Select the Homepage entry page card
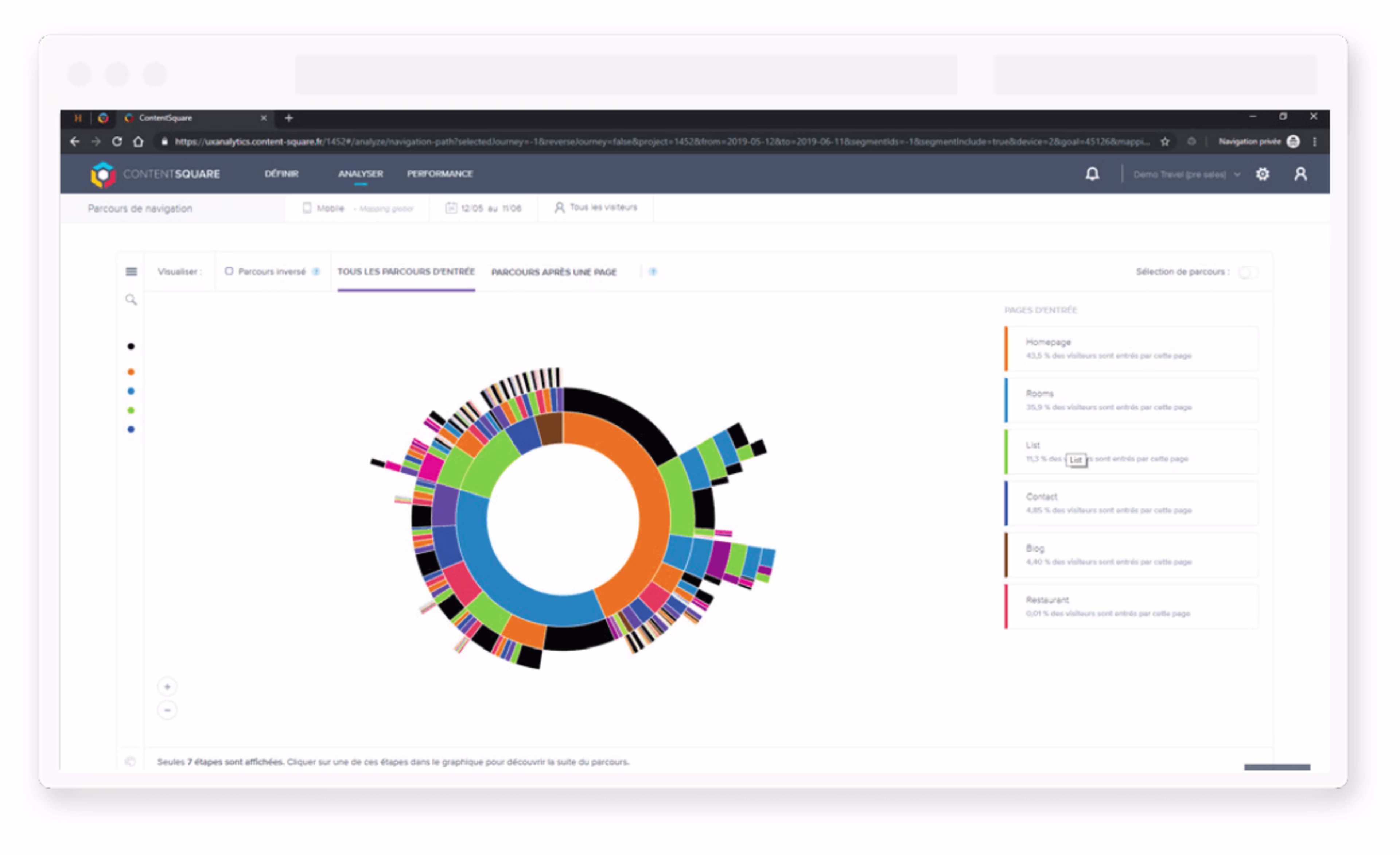The image size is (1400, 855). click(1131, 348)
